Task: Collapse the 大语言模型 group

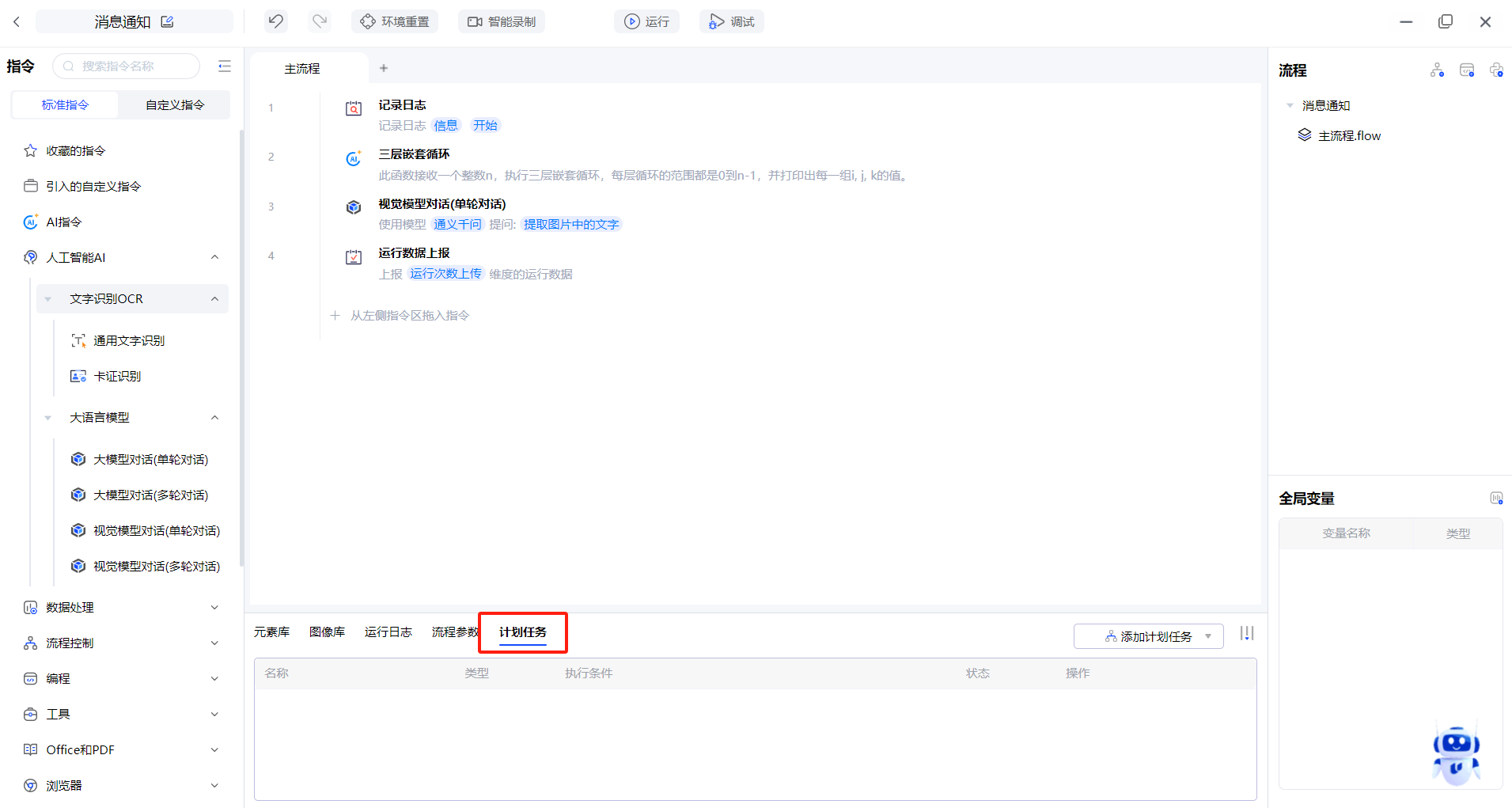Action: tap(214, 418)
